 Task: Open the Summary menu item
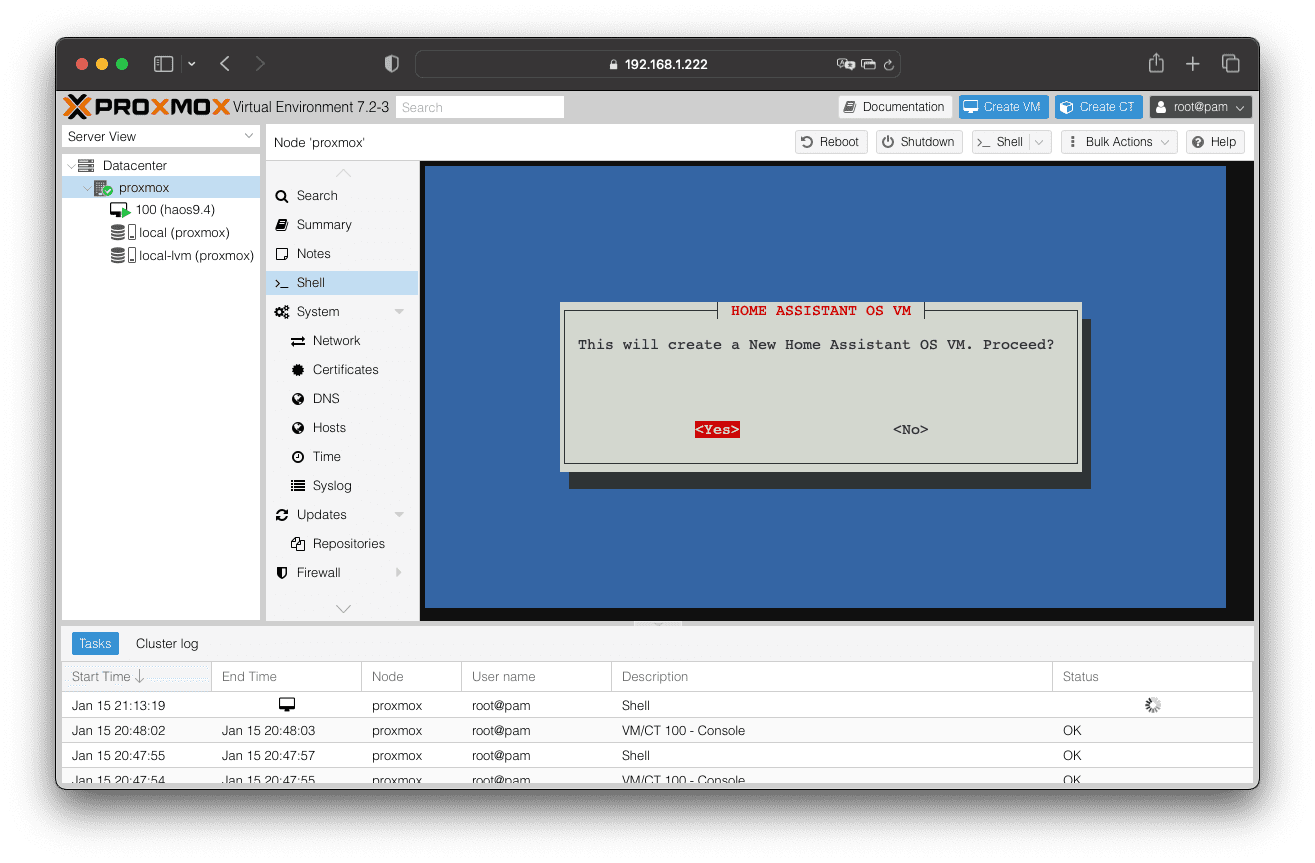[324, 225]
